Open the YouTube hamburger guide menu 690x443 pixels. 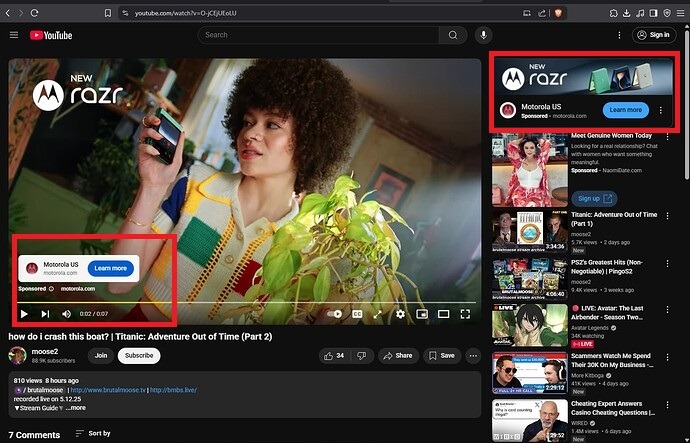pyautogui.click(x=14, y=35)
